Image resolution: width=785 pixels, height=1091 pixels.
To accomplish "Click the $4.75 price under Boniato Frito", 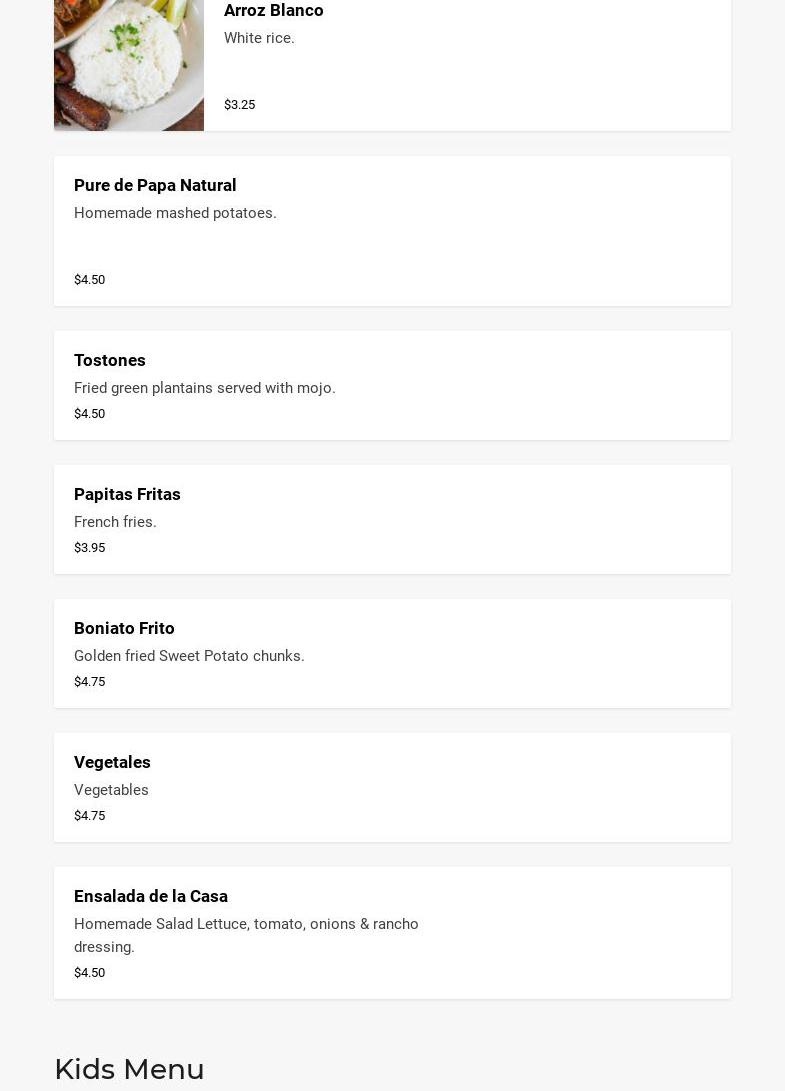I will [x=89, y=682].
